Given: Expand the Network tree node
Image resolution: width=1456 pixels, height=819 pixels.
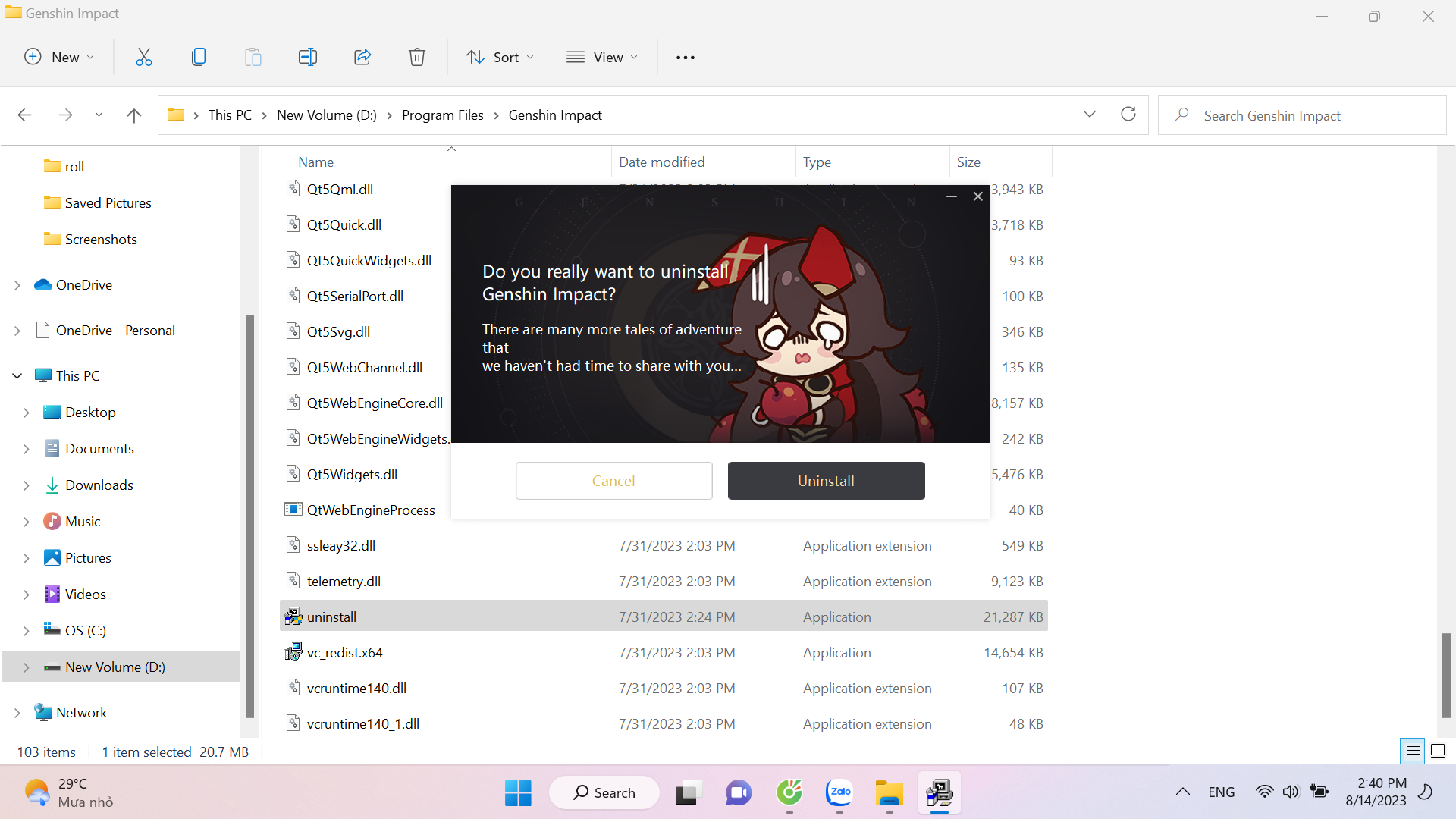Looking at the screenshot, I should coord(17,713).
